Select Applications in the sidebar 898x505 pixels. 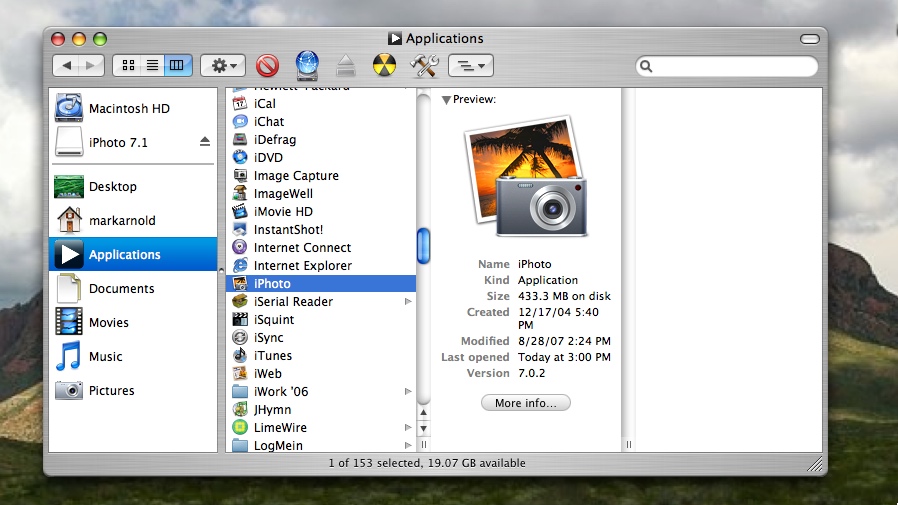(133, 254)
